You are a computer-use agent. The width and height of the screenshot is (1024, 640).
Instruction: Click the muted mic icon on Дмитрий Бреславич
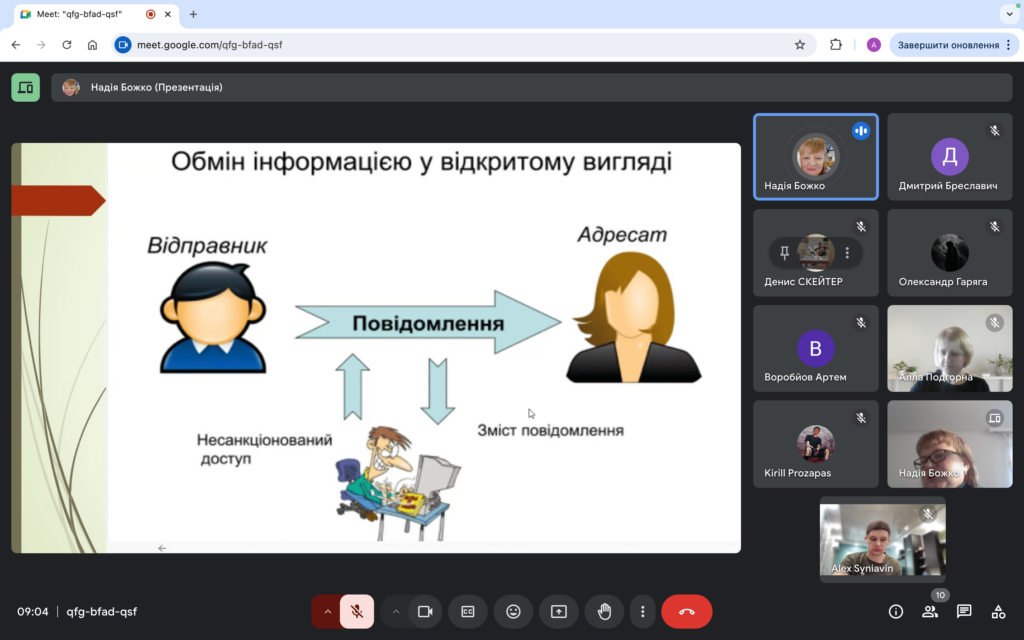coord(995,131)
